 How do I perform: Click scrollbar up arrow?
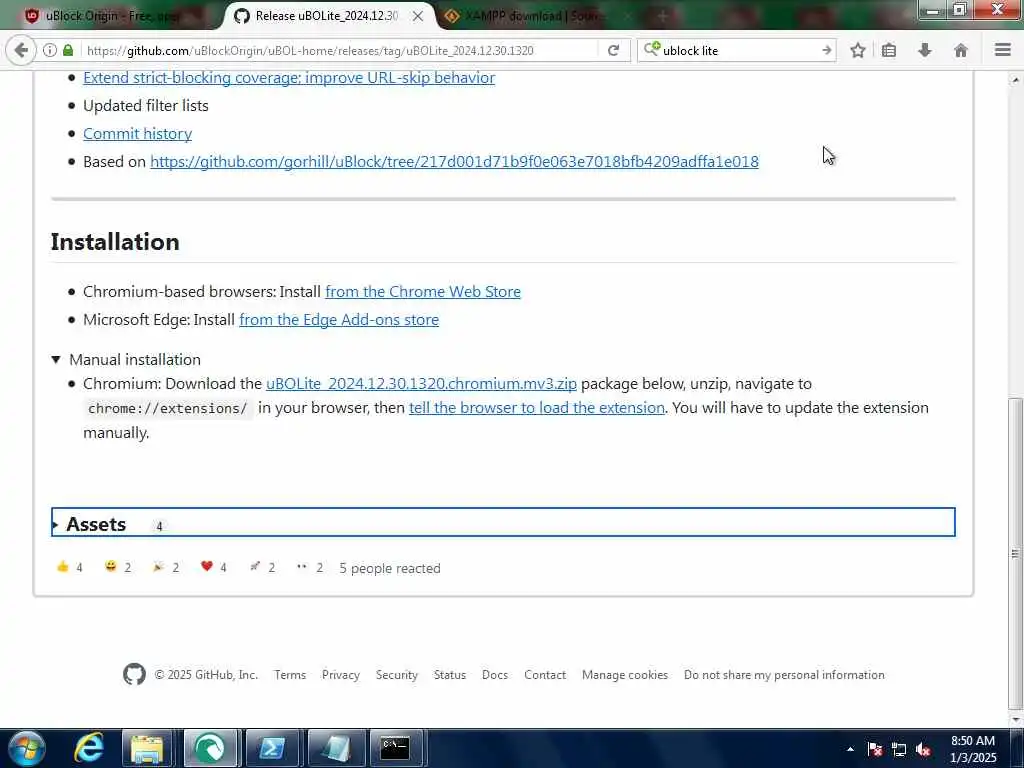(x=1015, y=80)
